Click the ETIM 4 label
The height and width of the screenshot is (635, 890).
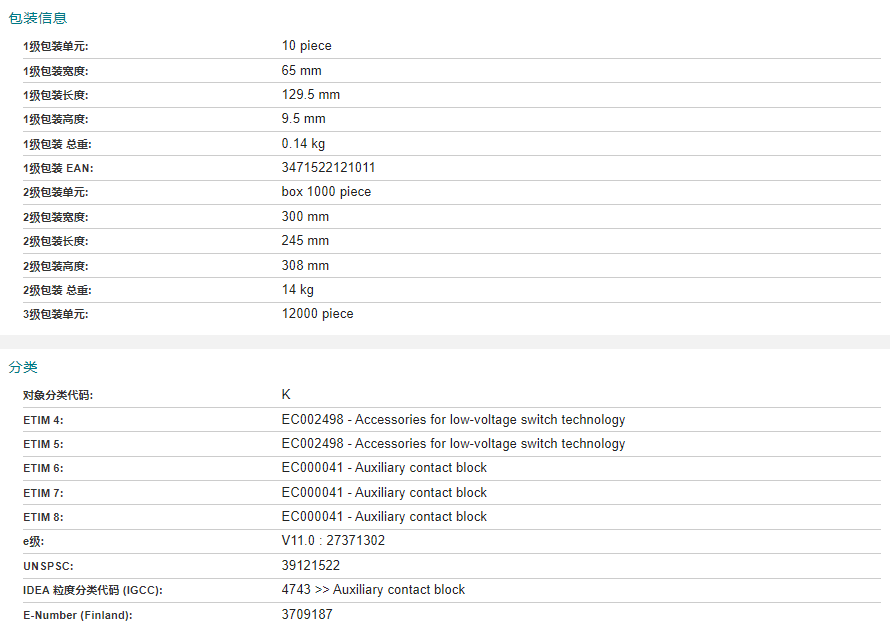click(x=43, y=420)
